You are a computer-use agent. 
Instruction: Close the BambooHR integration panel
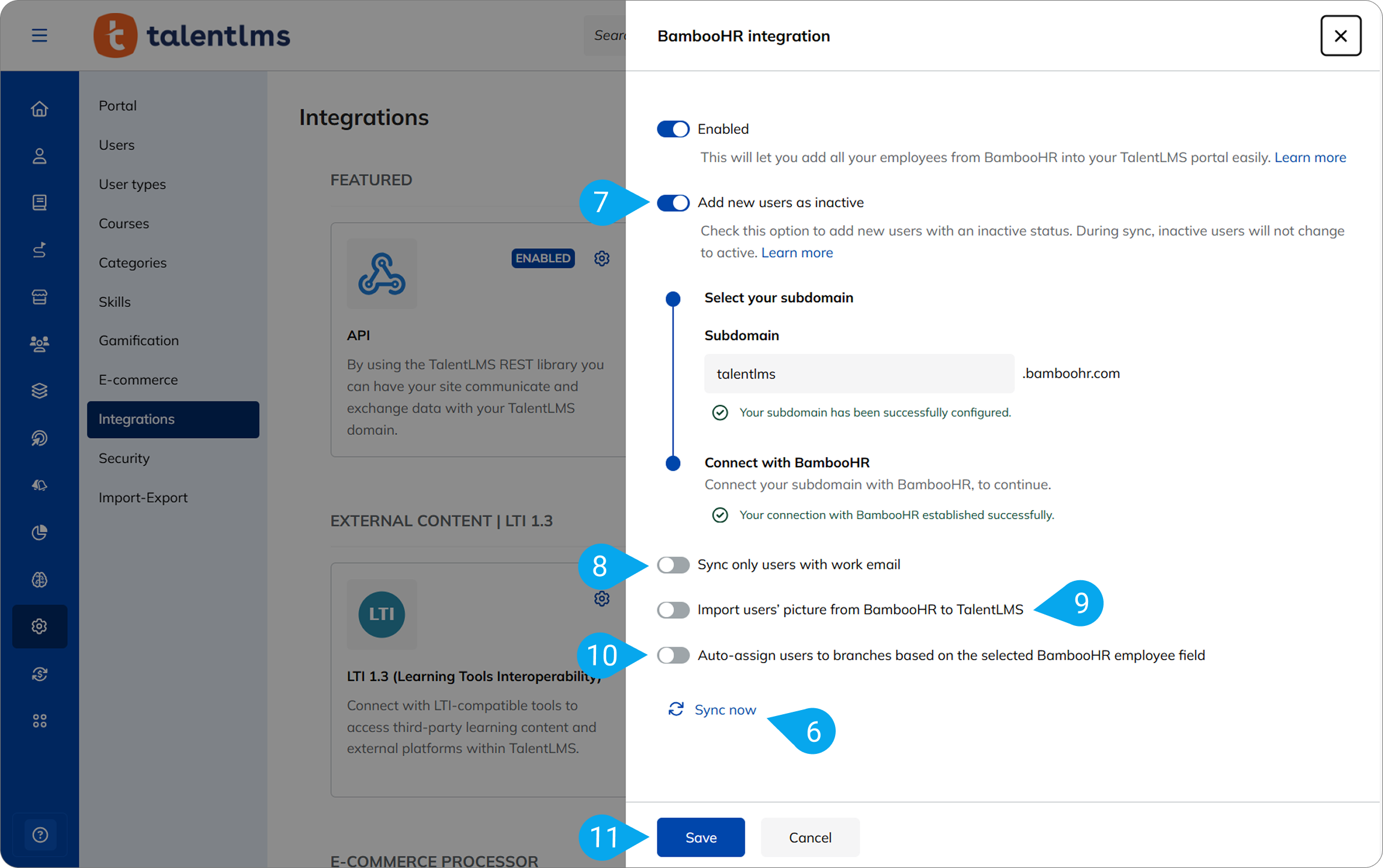click(x=1340, y=36)
